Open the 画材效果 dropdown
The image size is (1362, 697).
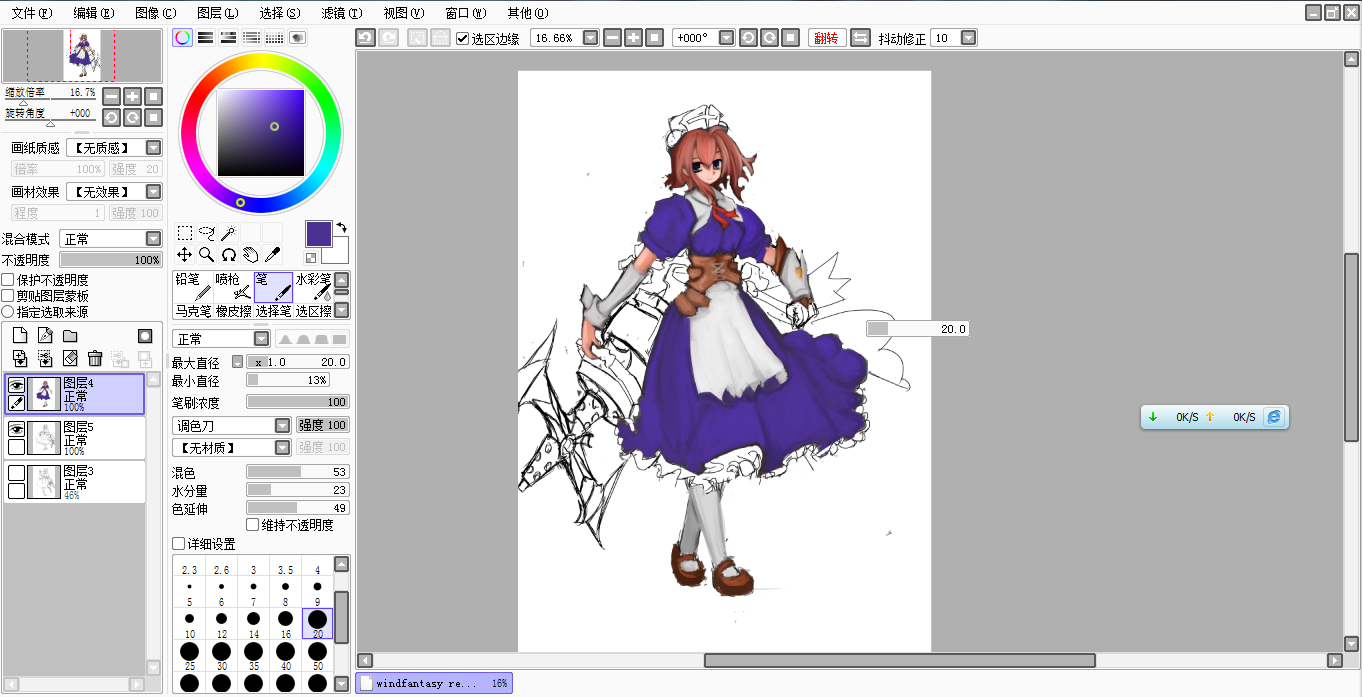[113, 192]
